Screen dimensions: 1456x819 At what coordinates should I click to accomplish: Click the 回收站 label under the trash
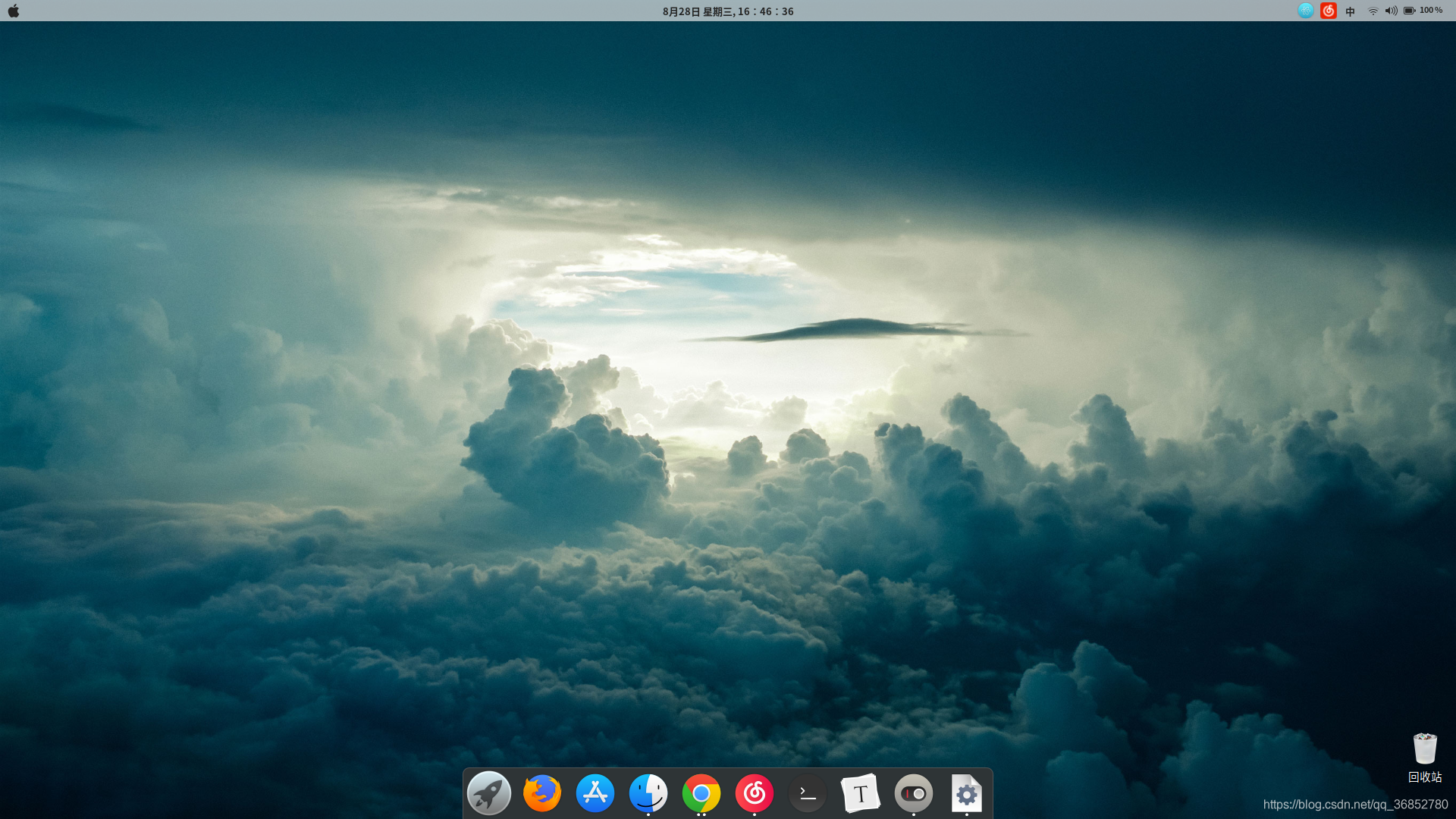[1425, 777]
